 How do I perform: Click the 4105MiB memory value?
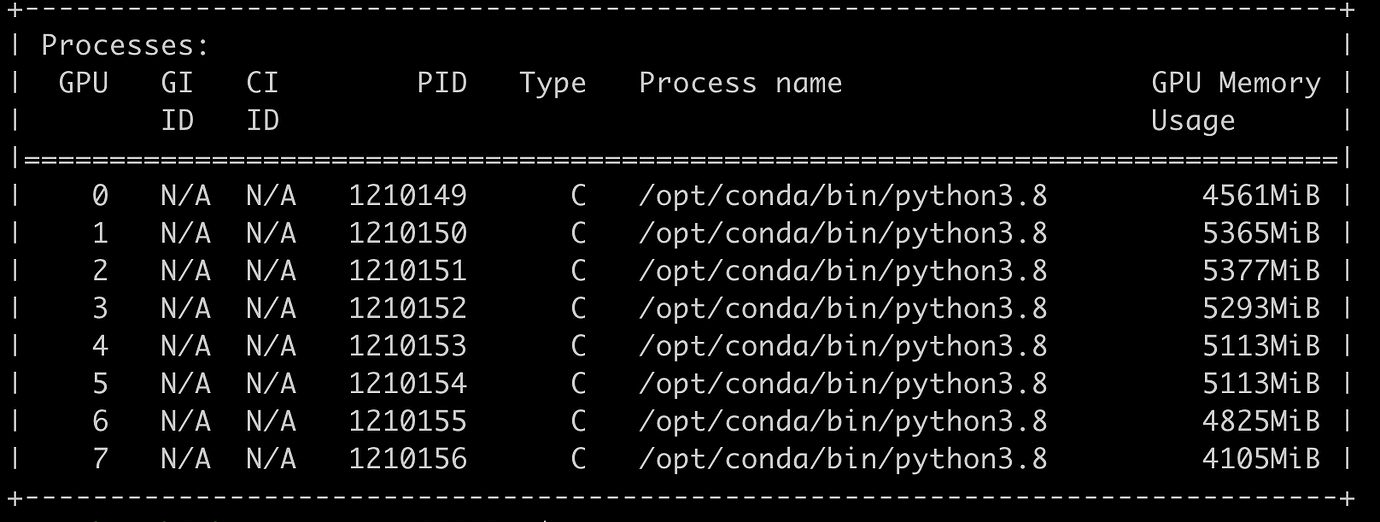click(1260, 459)
